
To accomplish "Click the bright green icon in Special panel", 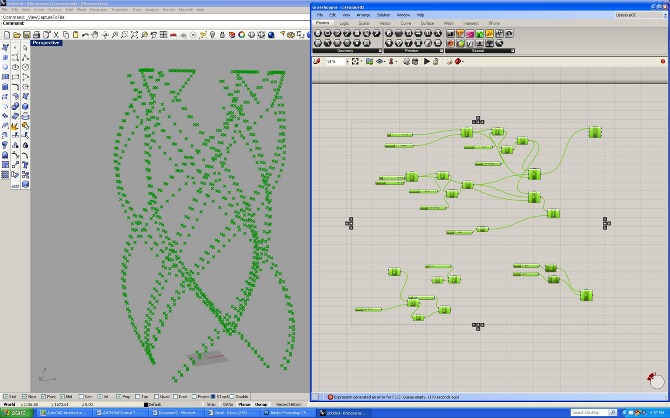I will (480, 33).
